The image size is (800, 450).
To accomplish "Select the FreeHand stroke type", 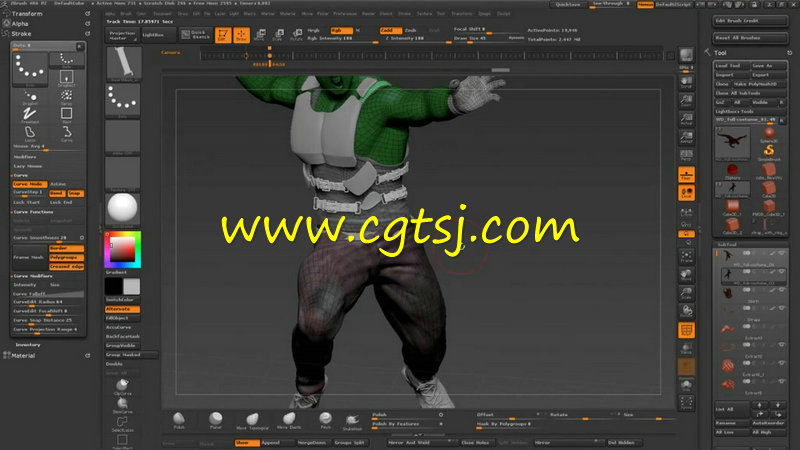I will (x=30, y=115).
